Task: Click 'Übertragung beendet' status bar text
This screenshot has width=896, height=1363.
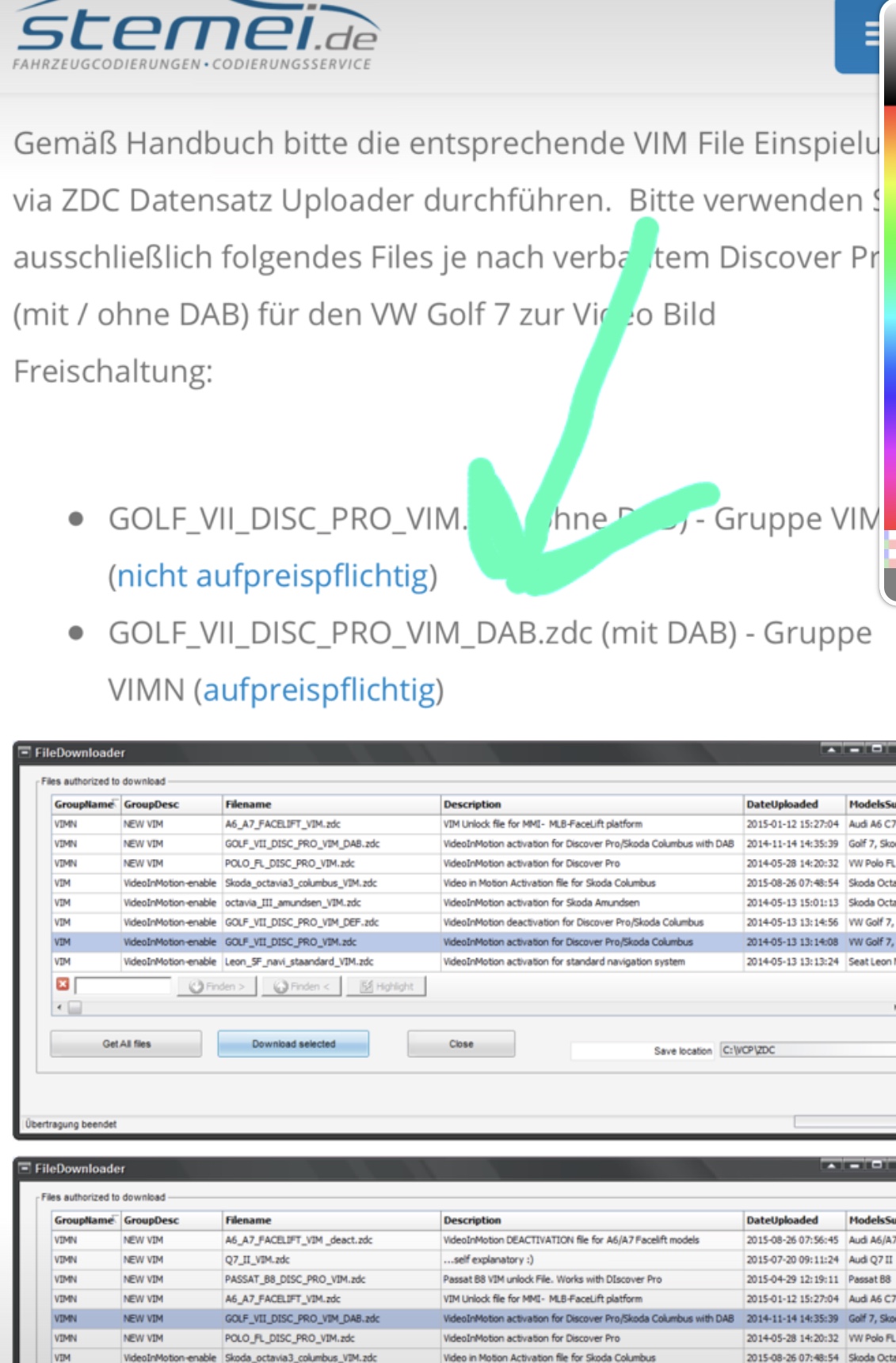Action: tap(71, 1124)
